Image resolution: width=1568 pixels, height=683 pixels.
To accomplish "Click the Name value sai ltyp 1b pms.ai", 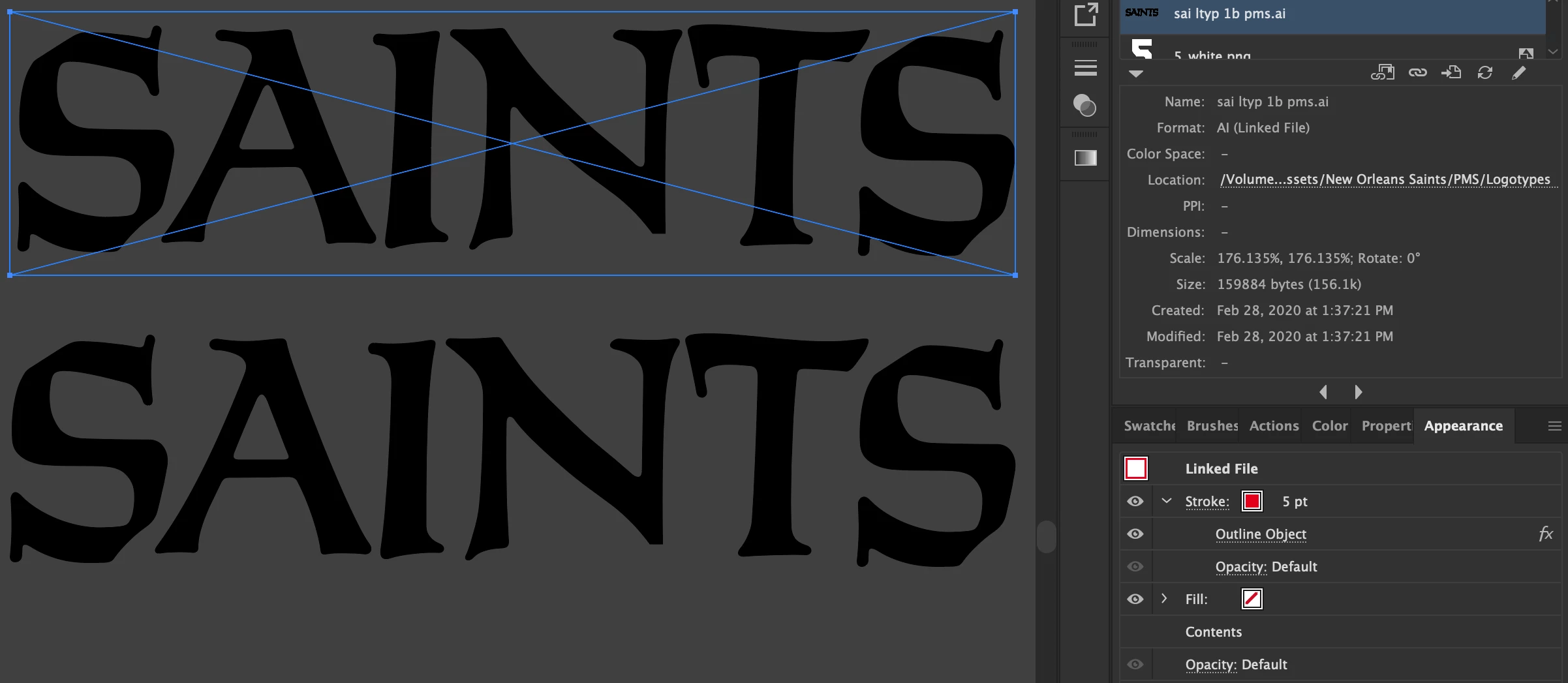I will [1272, 102].
